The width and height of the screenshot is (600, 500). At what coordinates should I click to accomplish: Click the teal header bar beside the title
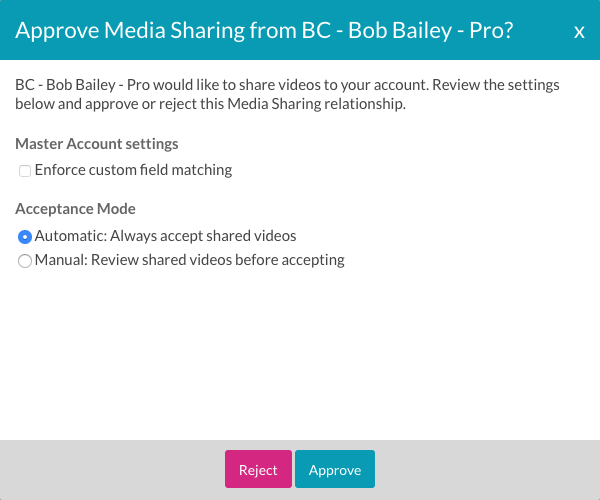coord(543,30)
